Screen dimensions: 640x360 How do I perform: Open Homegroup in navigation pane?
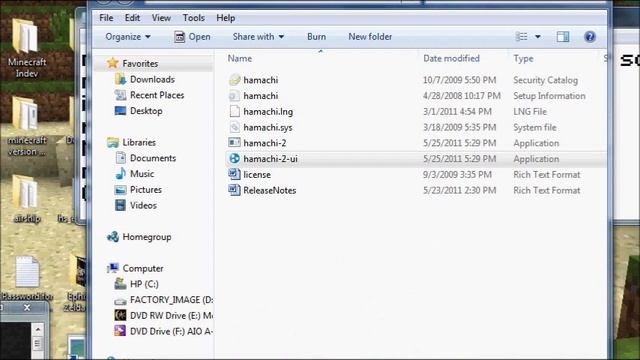(x=147, y=237)
